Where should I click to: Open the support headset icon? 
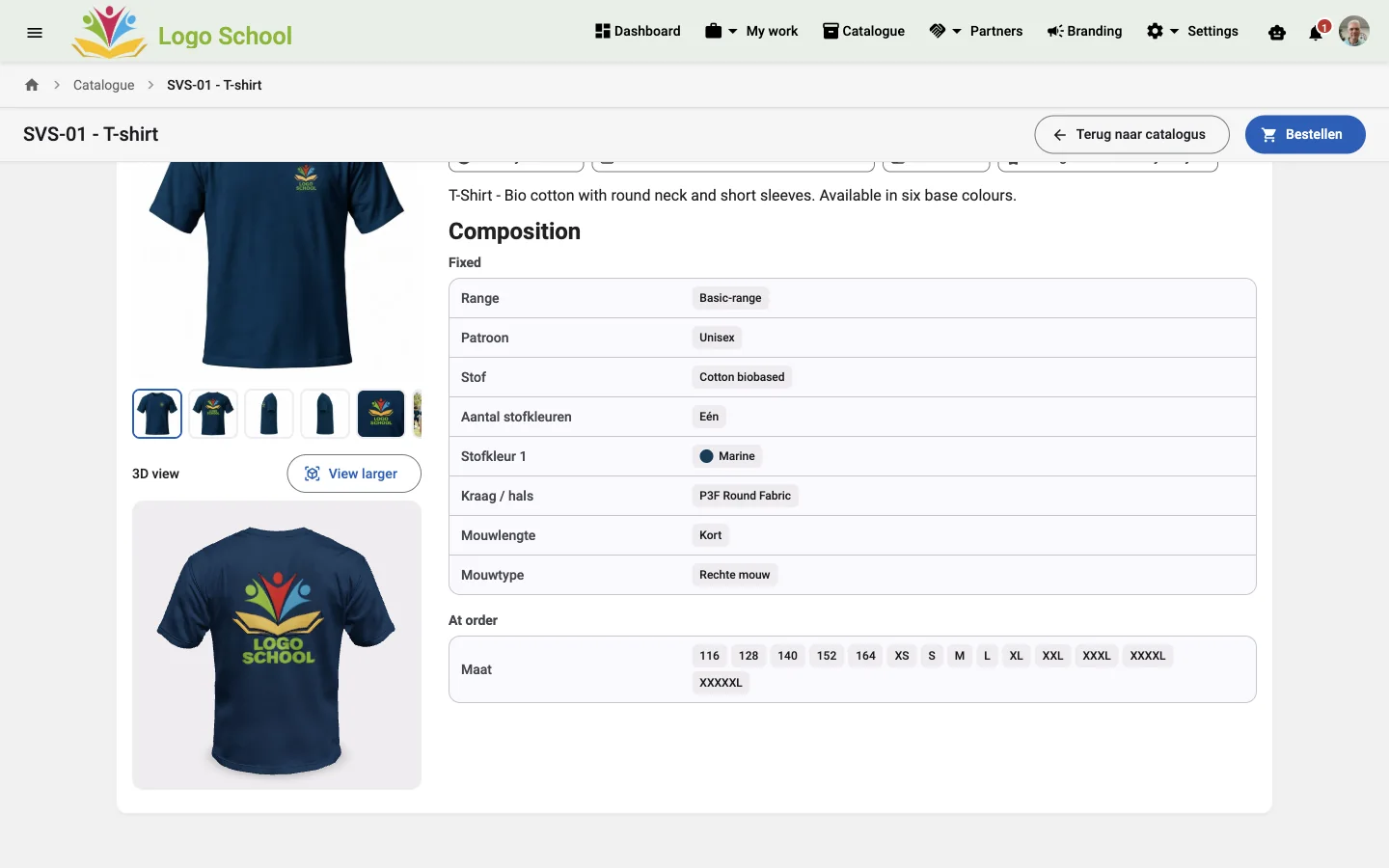click(x=1277, y=33)
